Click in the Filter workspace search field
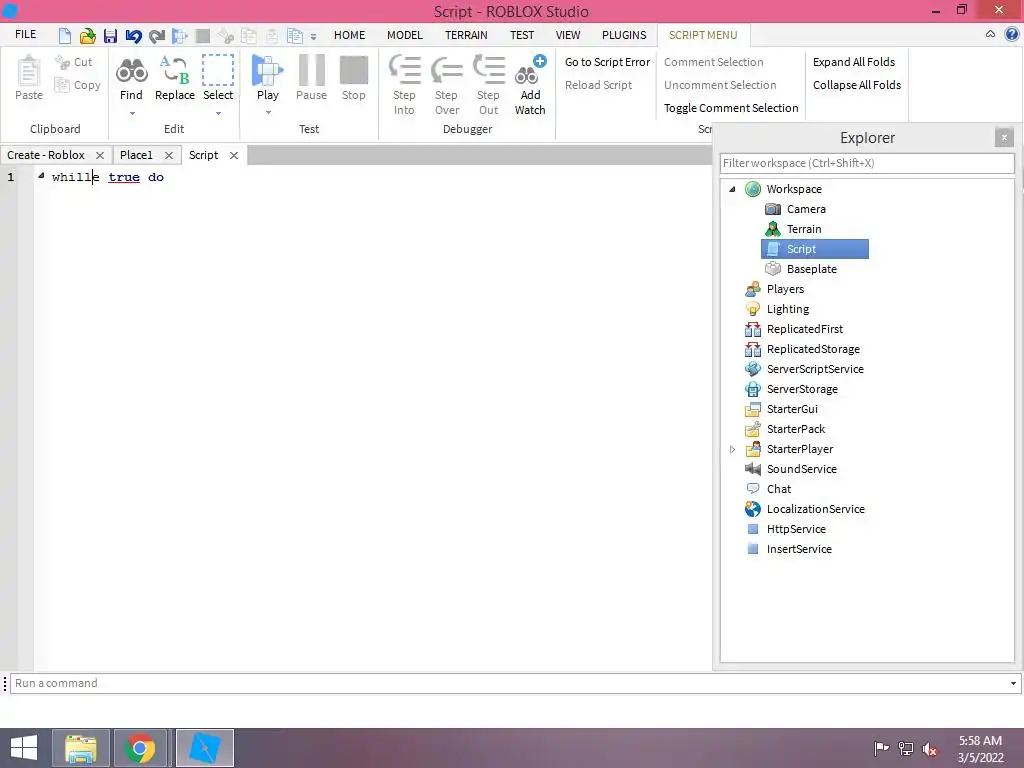Screen dimensions: 1024x768 coord(867,163)
